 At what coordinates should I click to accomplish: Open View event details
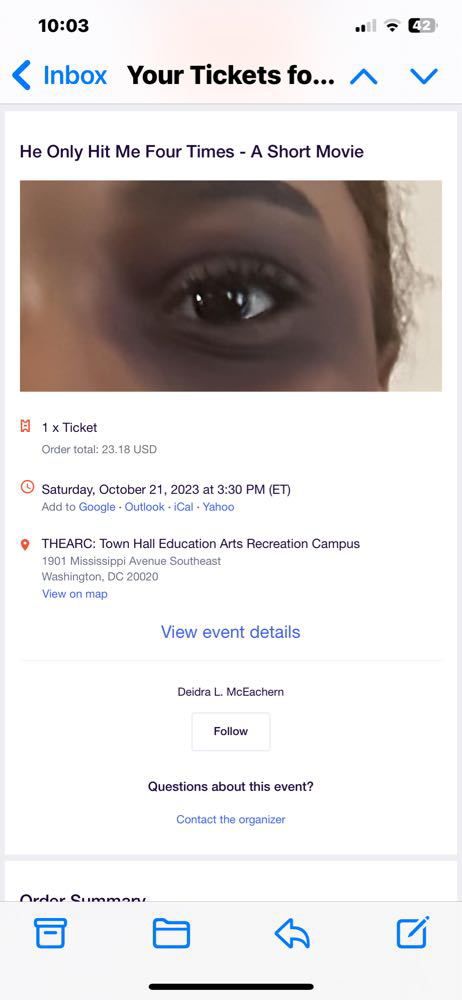230,632
